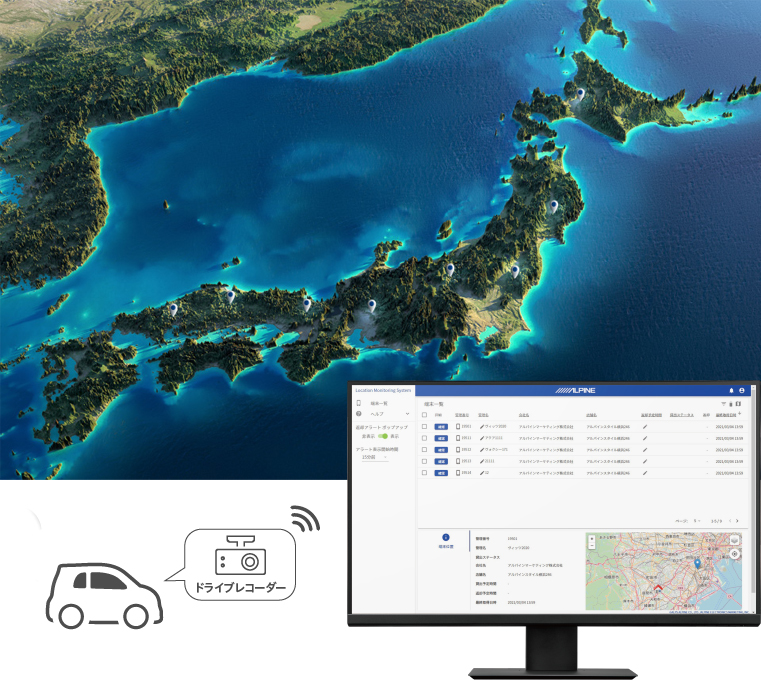Click the blue status button in fifth row
Screen dimensions: 761x680
click(441, 473)
